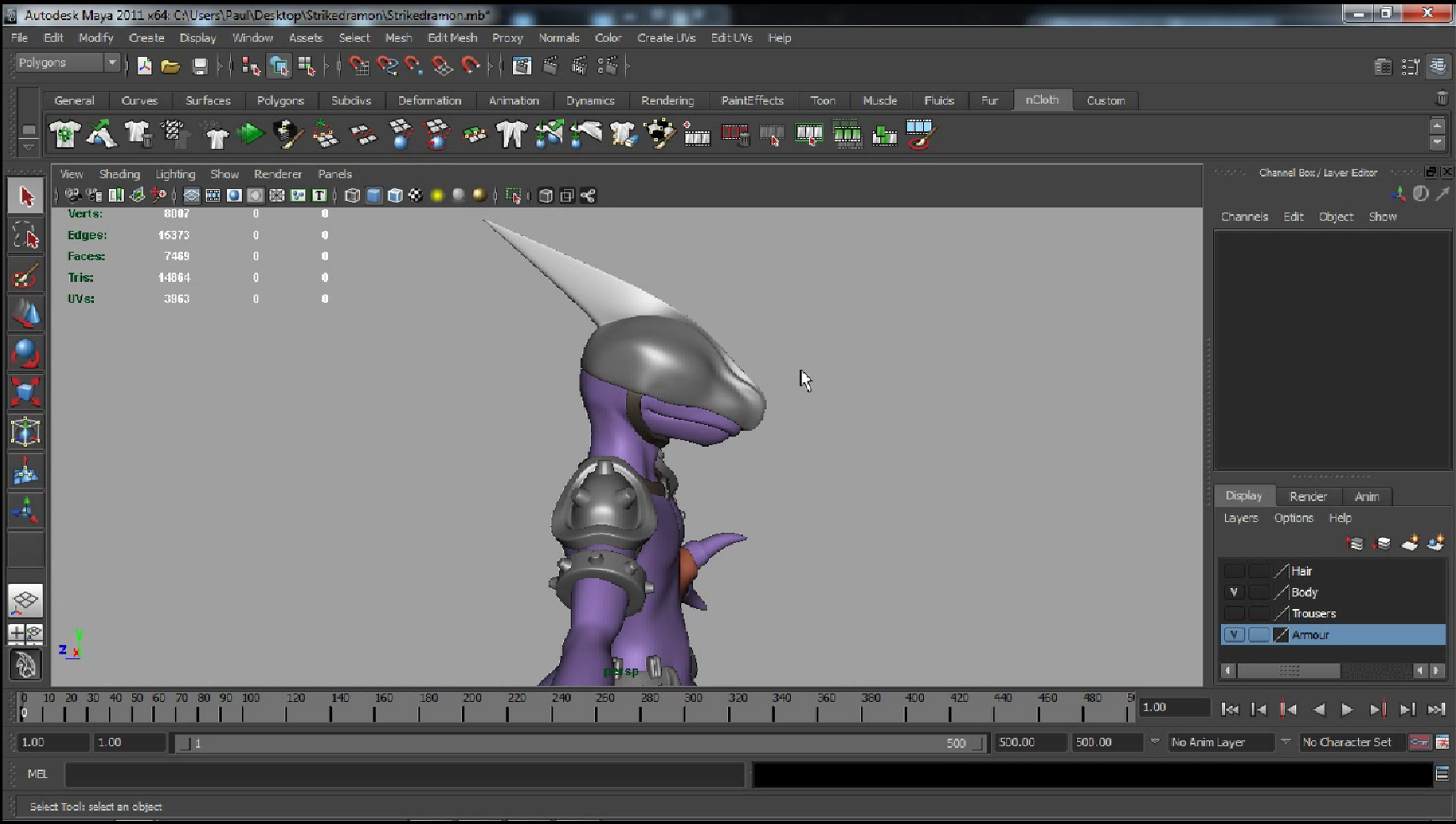Open the Polygons menu set dropdown

pyautogui.click(x=111, y=63)
